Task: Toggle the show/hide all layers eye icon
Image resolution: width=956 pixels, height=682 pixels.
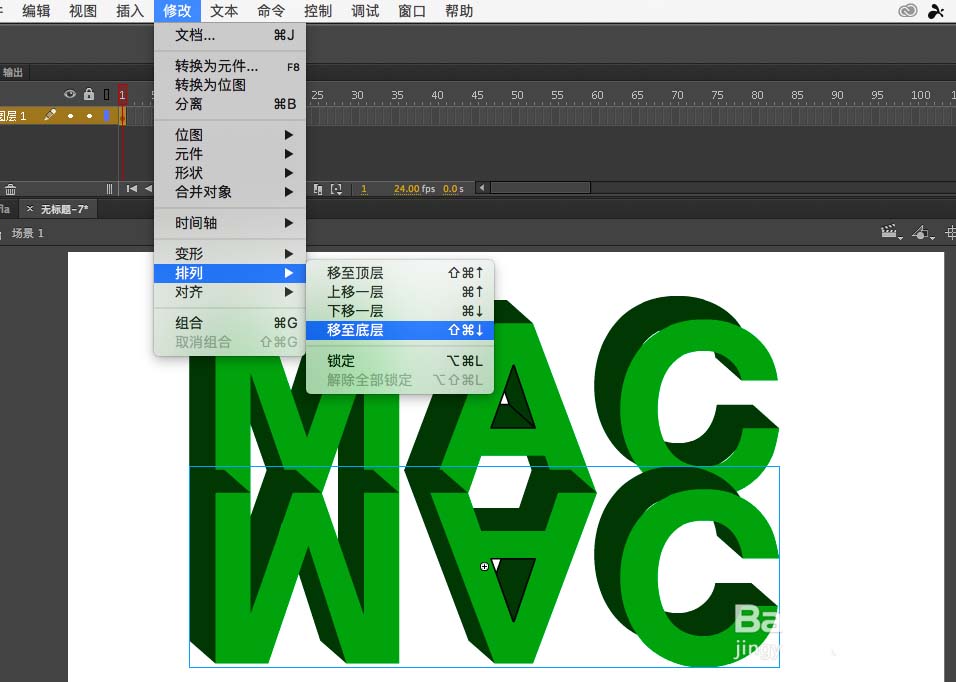Action: (70, 94)
